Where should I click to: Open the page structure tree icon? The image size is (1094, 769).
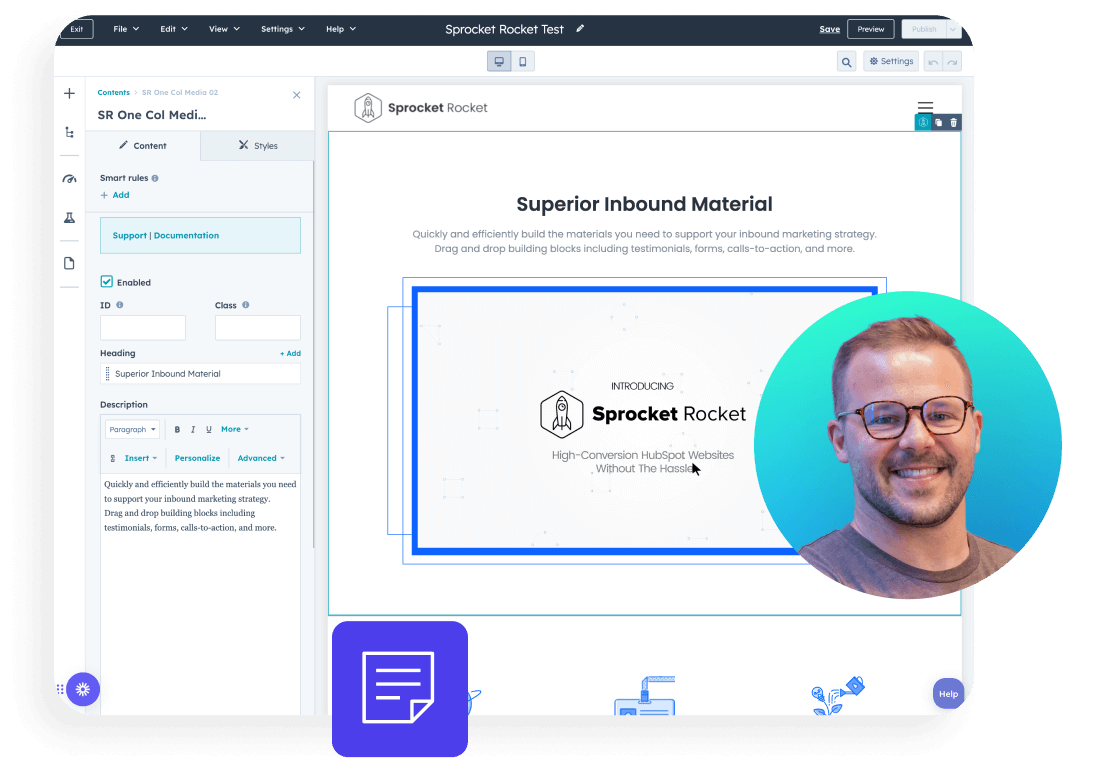[x=69, y=132]
